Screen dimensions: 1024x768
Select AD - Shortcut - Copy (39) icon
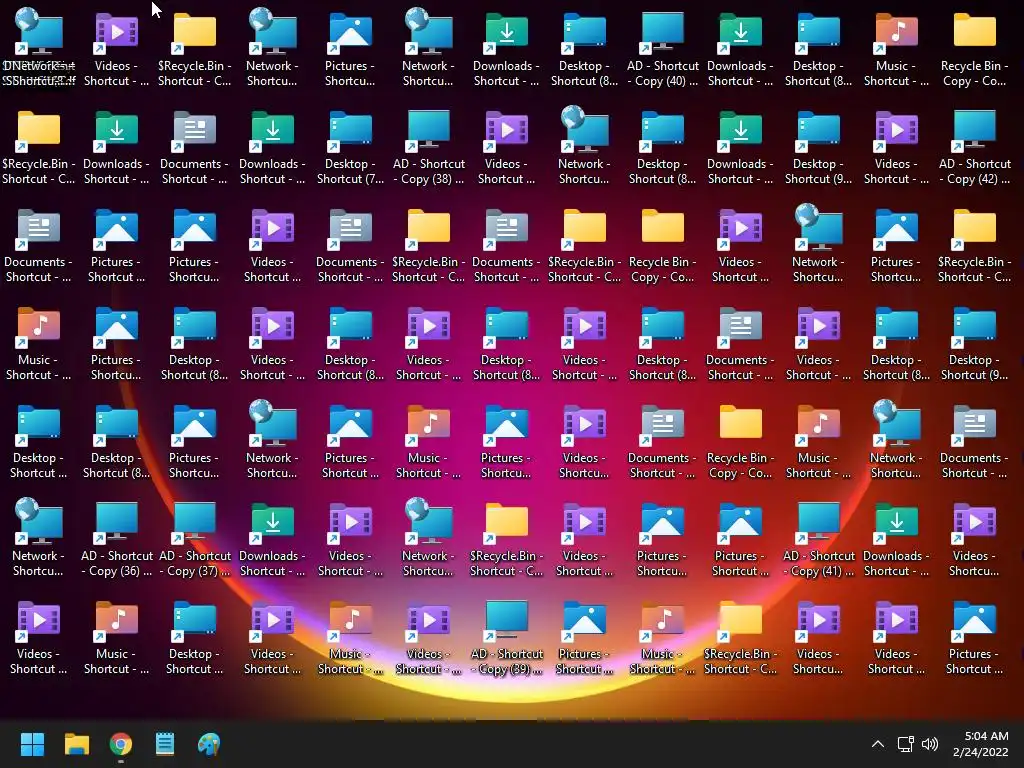coord(507,637)
